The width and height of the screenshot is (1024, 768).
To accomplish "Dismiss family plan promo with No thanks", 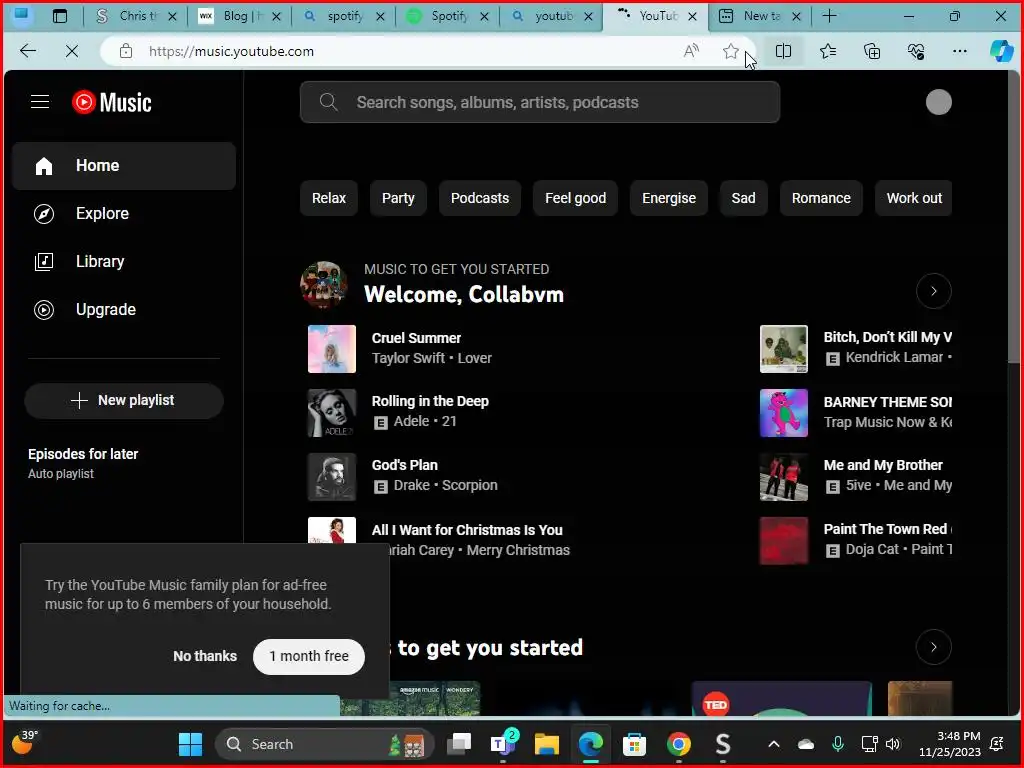I will [x=205, y=656].
